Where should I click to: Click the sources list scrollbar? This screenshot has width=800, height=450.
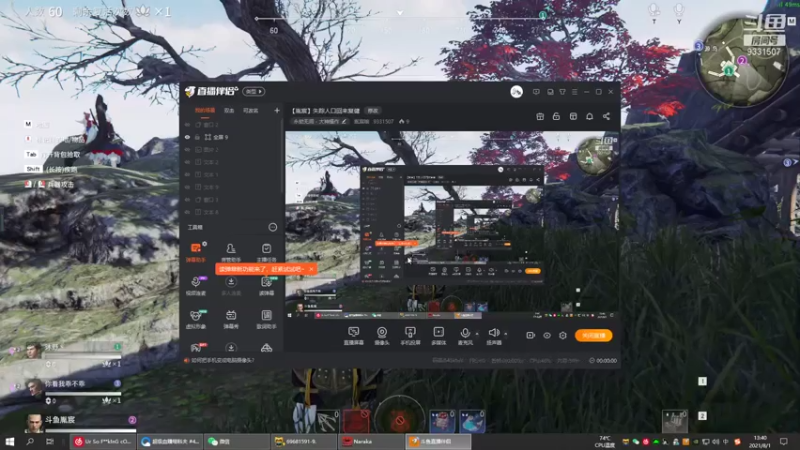[x=282, y=156]
